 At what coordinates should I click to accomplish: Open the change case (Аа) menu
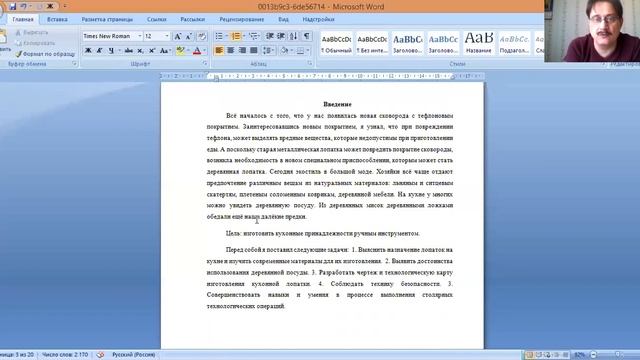click(x=164, y=51)
